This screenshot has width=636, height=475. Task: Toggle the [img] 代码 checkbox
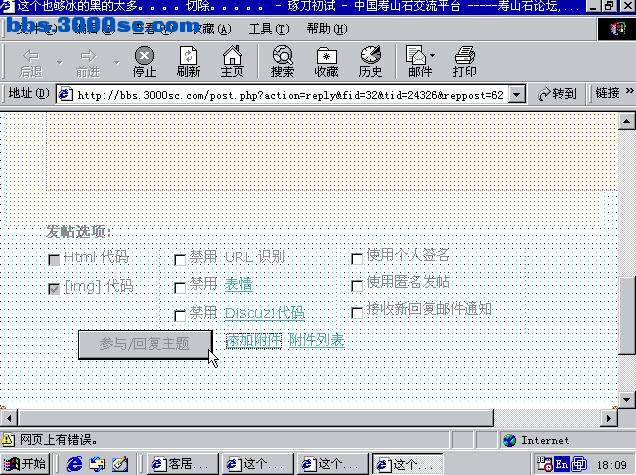click(54, 289)
